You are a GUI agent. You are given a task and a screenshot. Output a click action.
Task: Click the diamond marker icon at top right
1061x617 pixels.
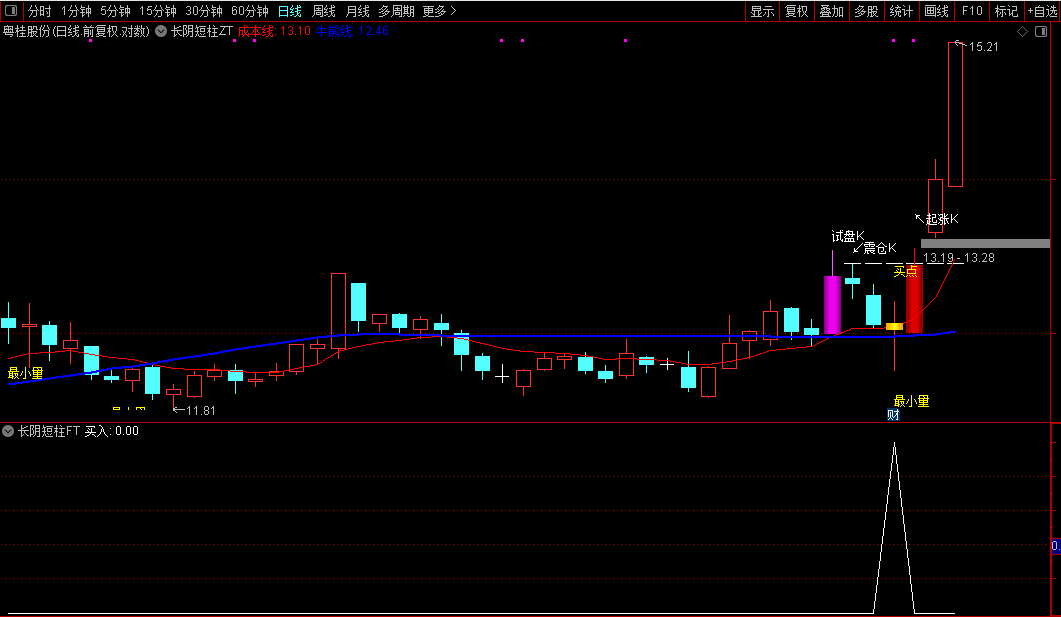pyautogui.click(x=1022, y=32)
